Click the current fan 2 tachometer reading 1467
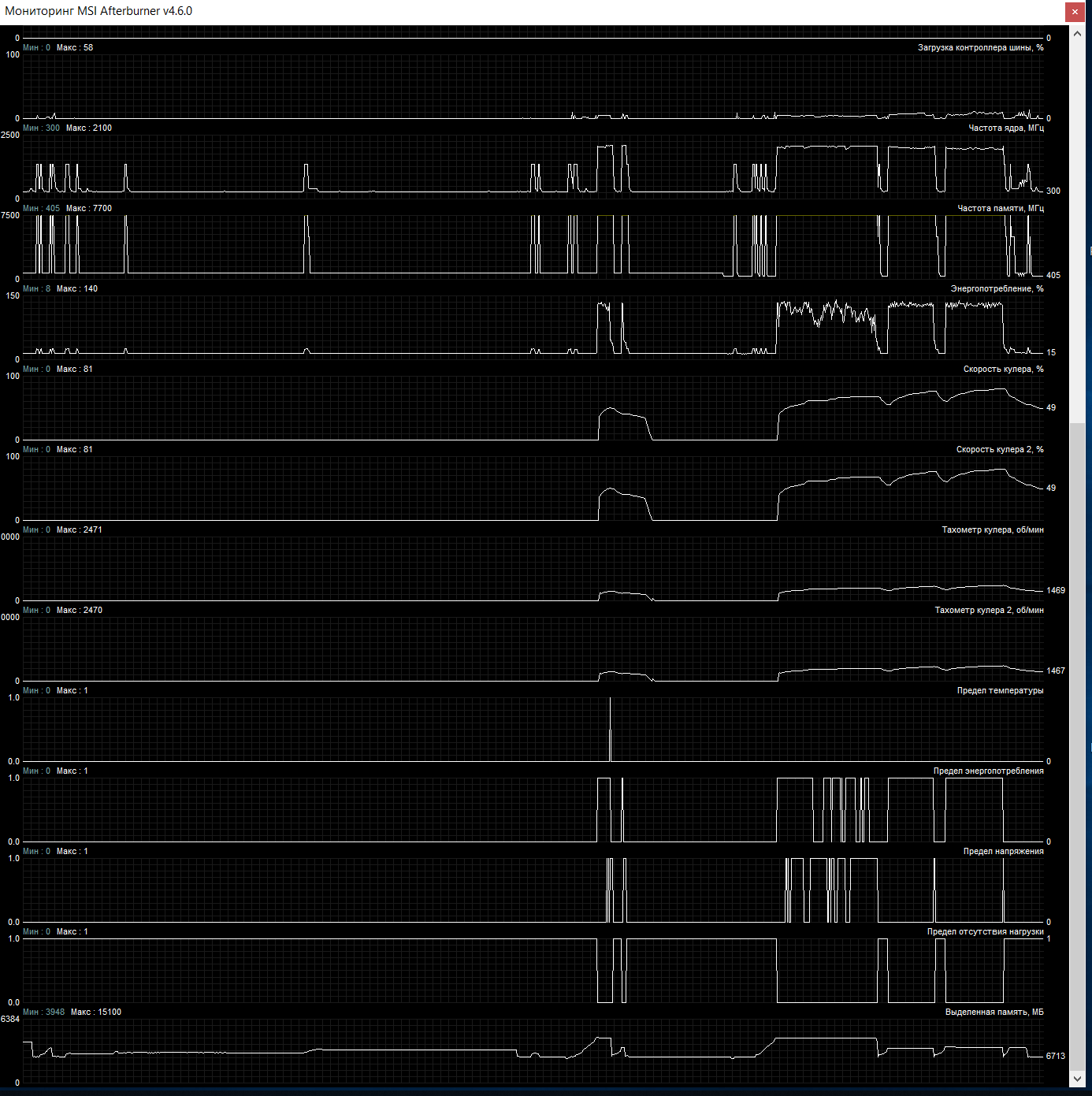The width and height of the screenshot is (1092, 1096). [x=1056, y=671]
